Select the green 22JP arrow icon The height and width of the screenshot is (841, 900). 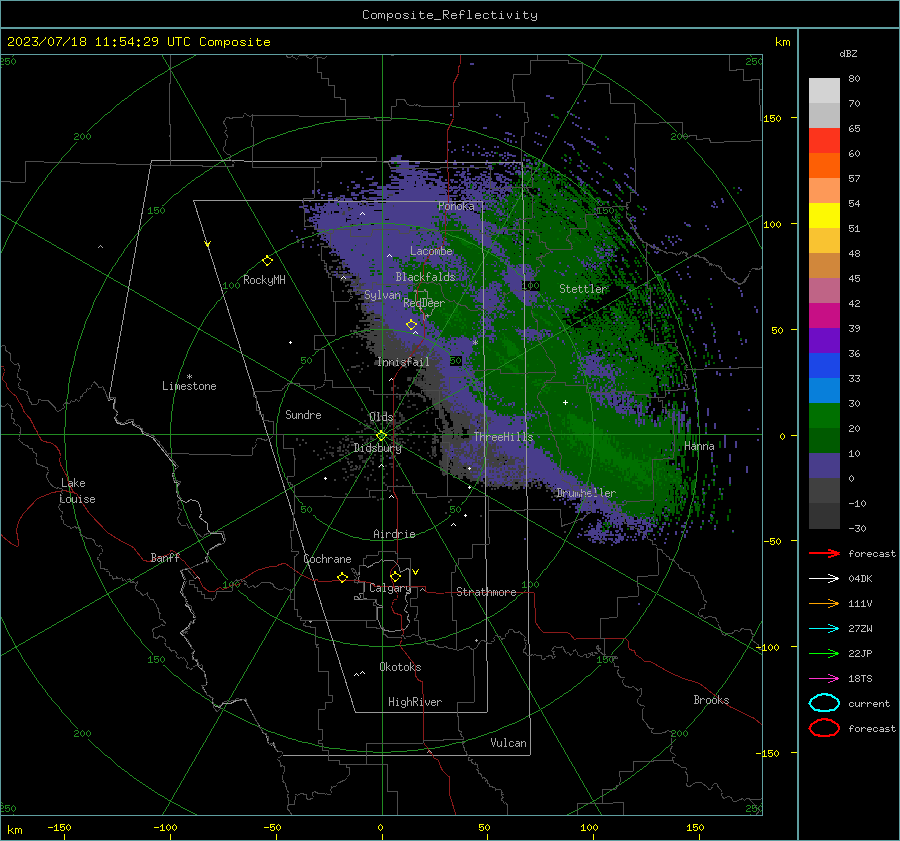click(824, 653)
